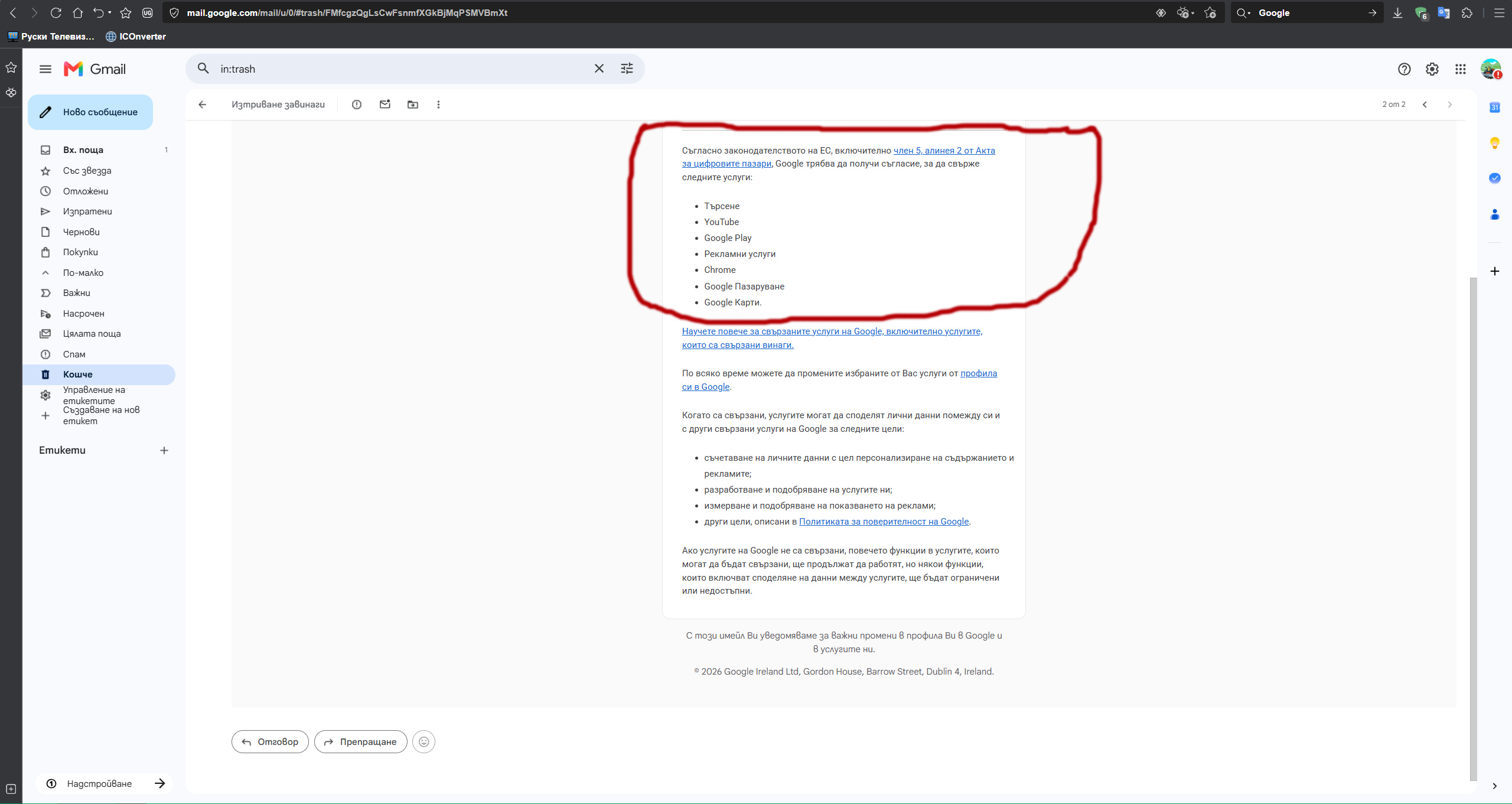Click browser back arrow
The width and height of the screenshot is (1512, 804).
pos(13,13)
